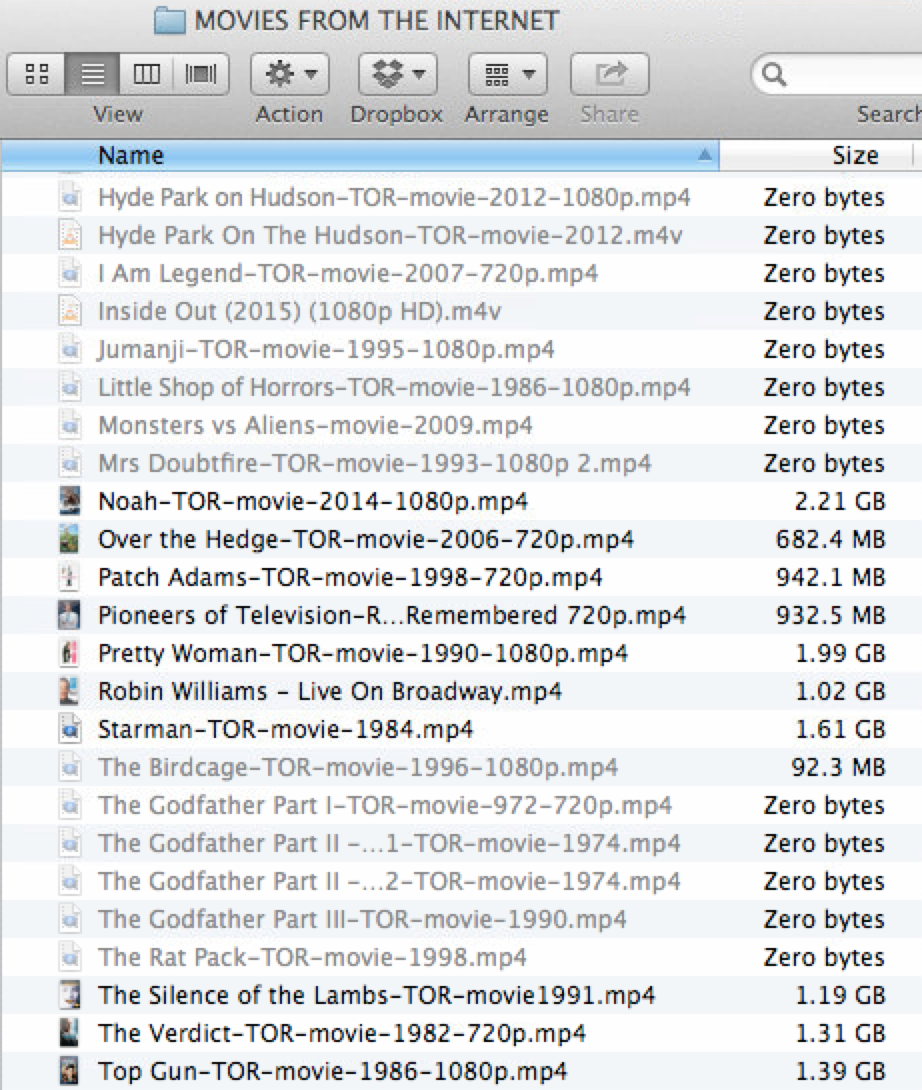Click the 682.4 MB size value
Screen dimensions: 922x1090
pos(830,539)
